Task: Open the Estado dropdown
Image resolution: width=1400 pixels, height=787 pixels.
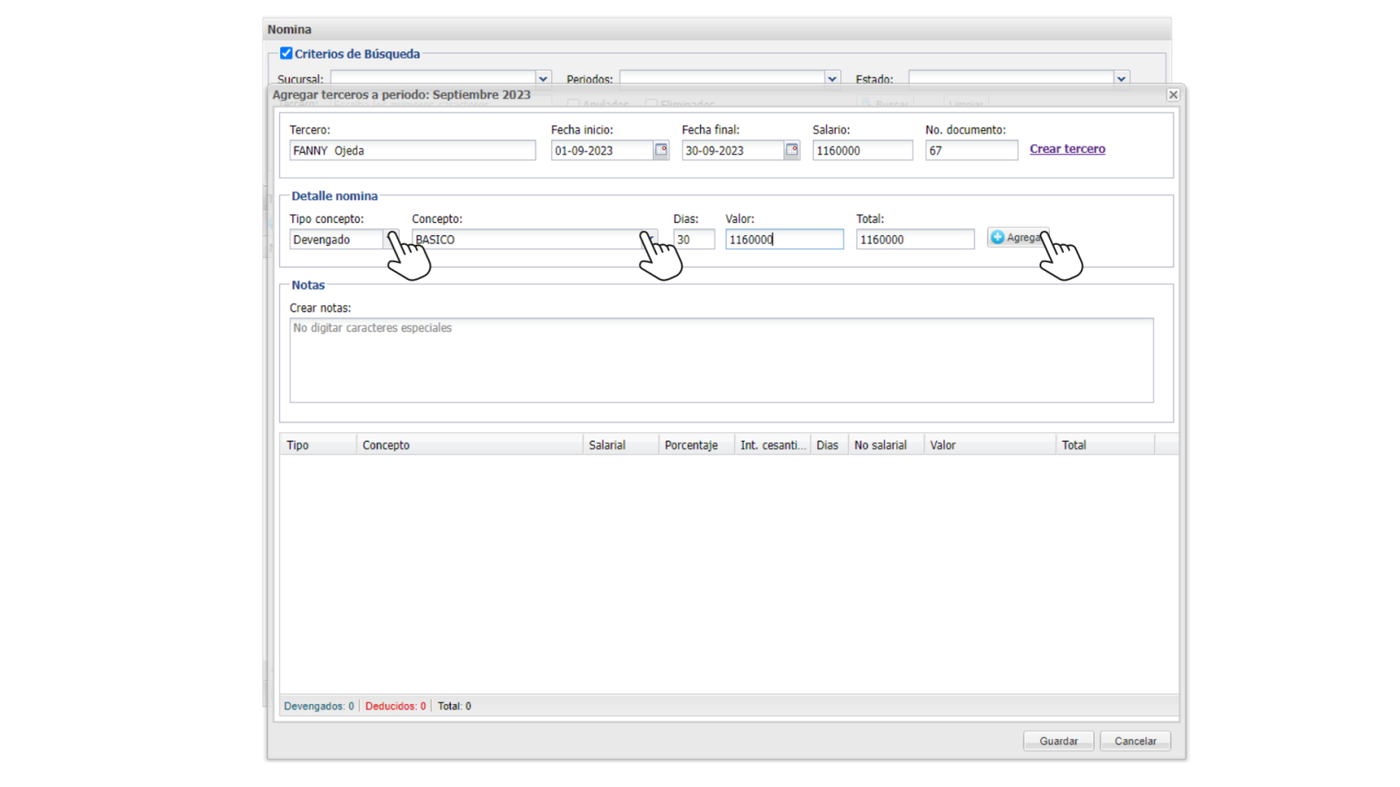Action: click(x=1121, y=79)
